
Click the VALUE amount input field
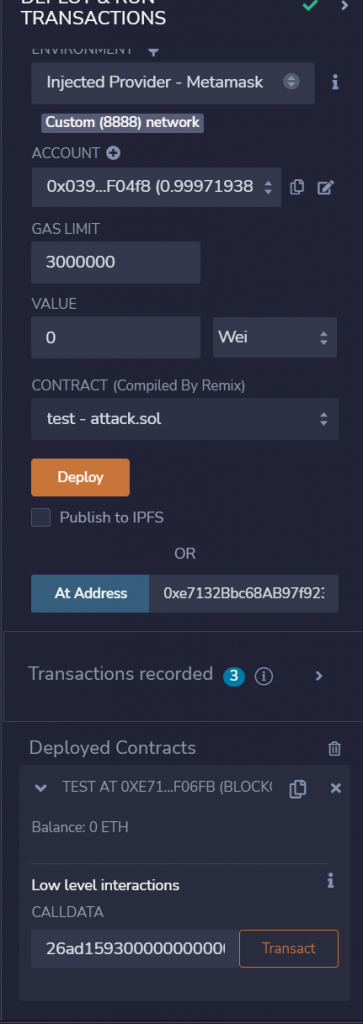[116, 338]
